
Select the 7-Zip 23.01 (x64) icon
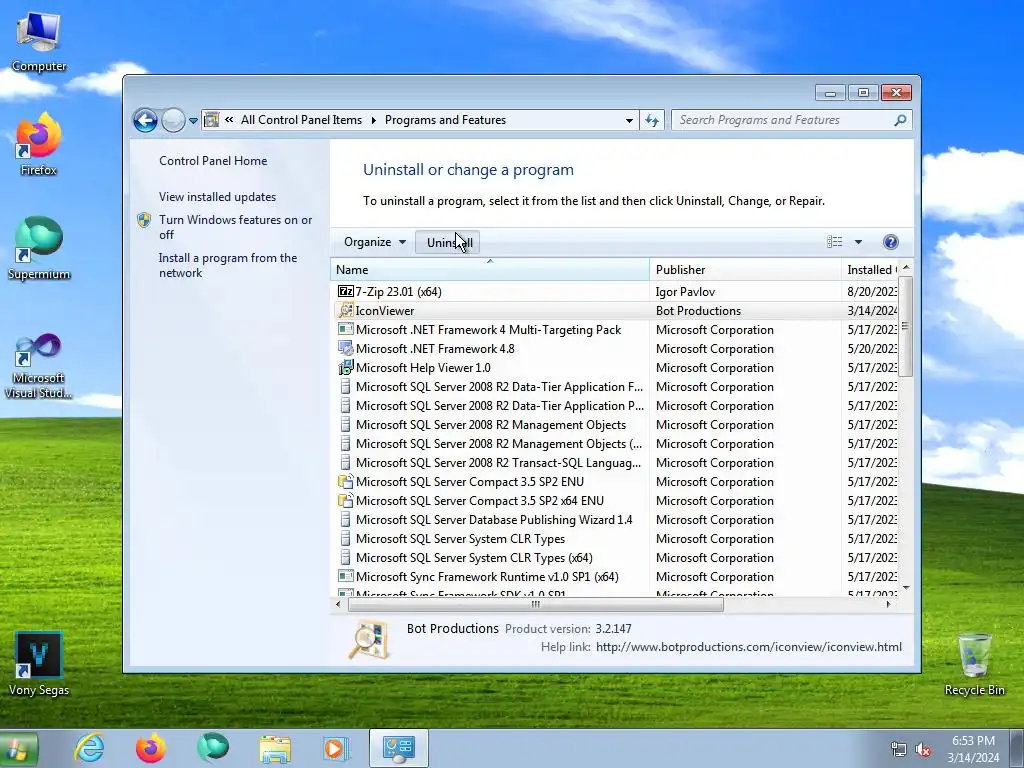345,291
